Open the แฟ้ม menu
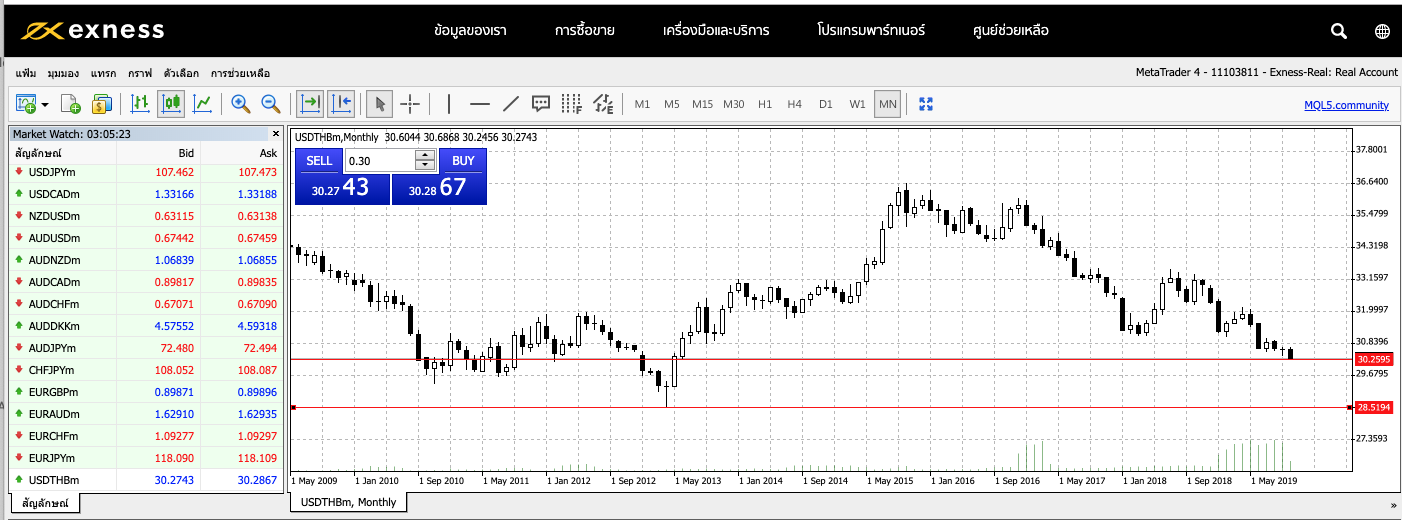Screen dimensions: 1402x520 coord(26,73)
